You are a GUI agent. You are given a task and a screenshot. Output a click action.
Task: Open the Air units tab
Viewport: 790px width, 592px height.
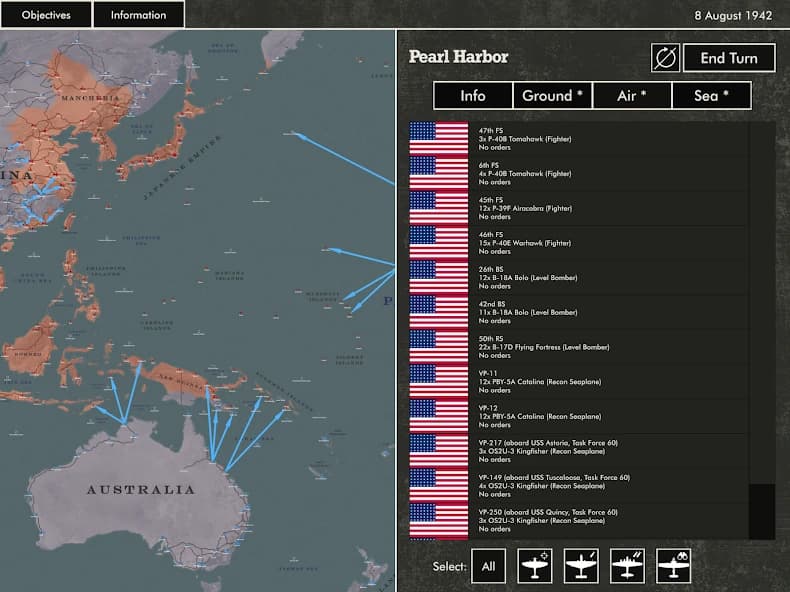tap(631, 96)
